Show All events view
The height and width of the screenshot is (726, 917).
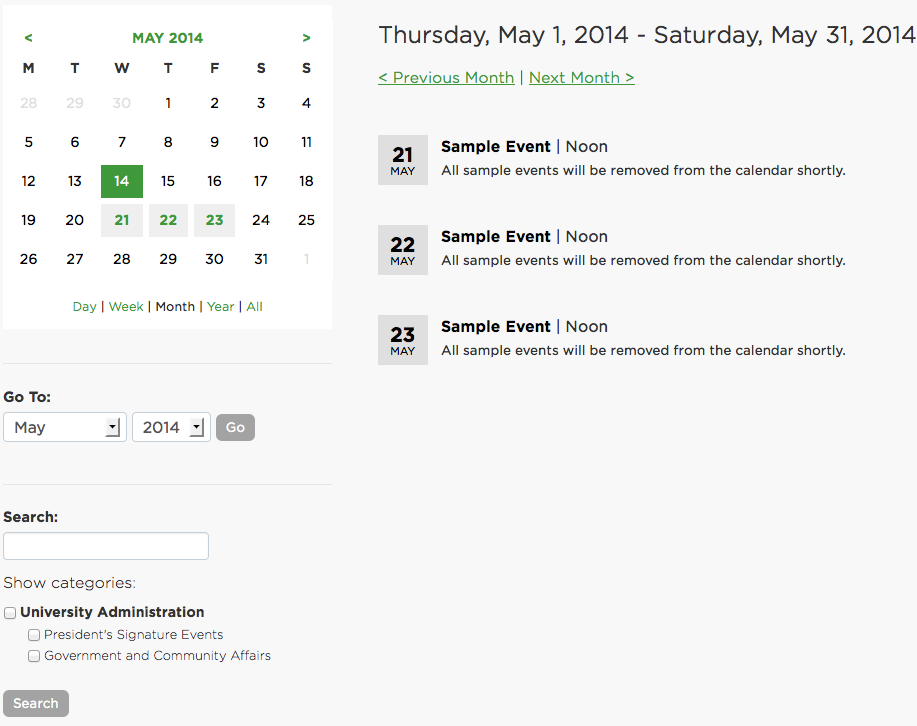tap(255, 307)
